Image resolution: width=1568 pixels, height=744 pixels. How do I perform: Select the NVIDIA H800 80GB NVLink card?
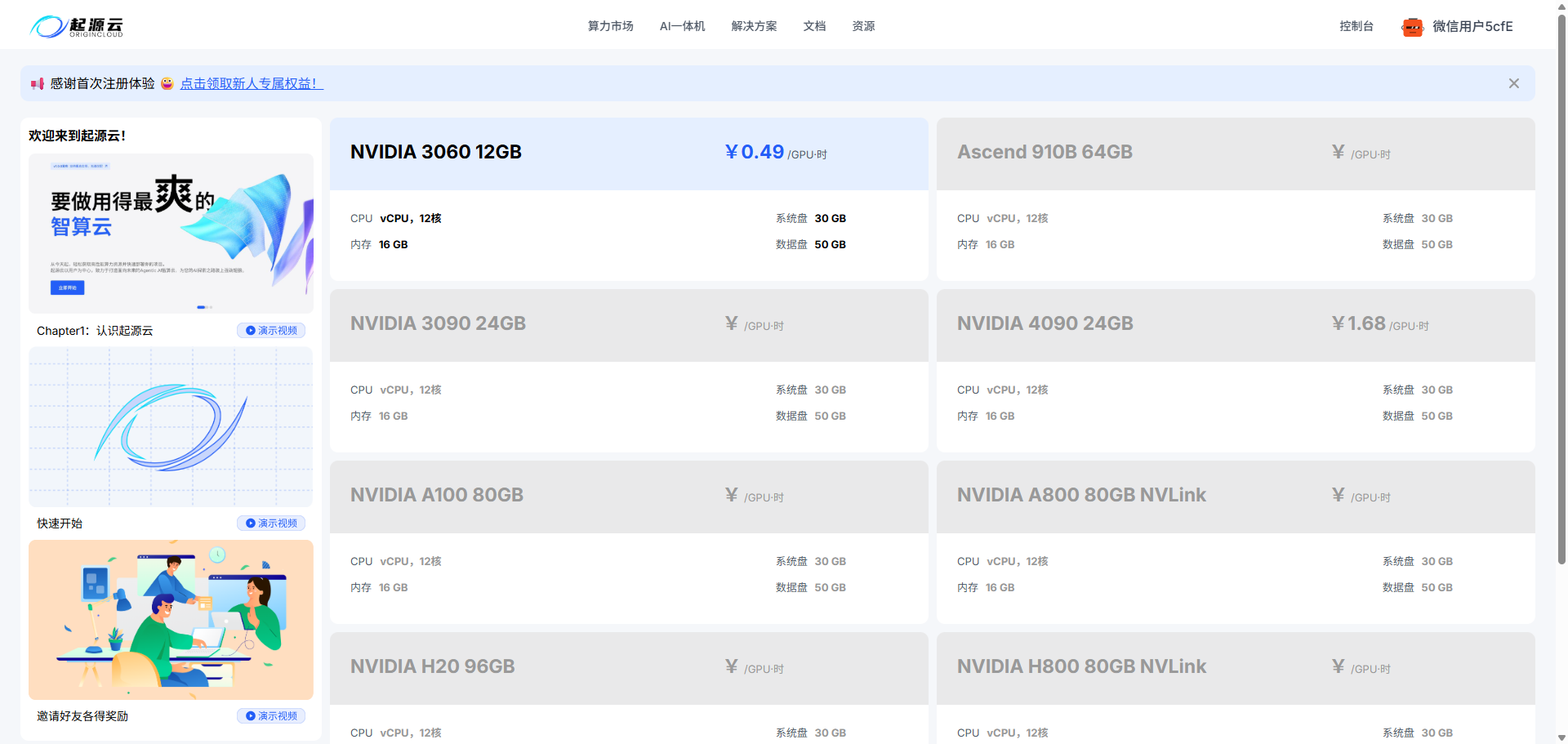(x=1236, y=688)
